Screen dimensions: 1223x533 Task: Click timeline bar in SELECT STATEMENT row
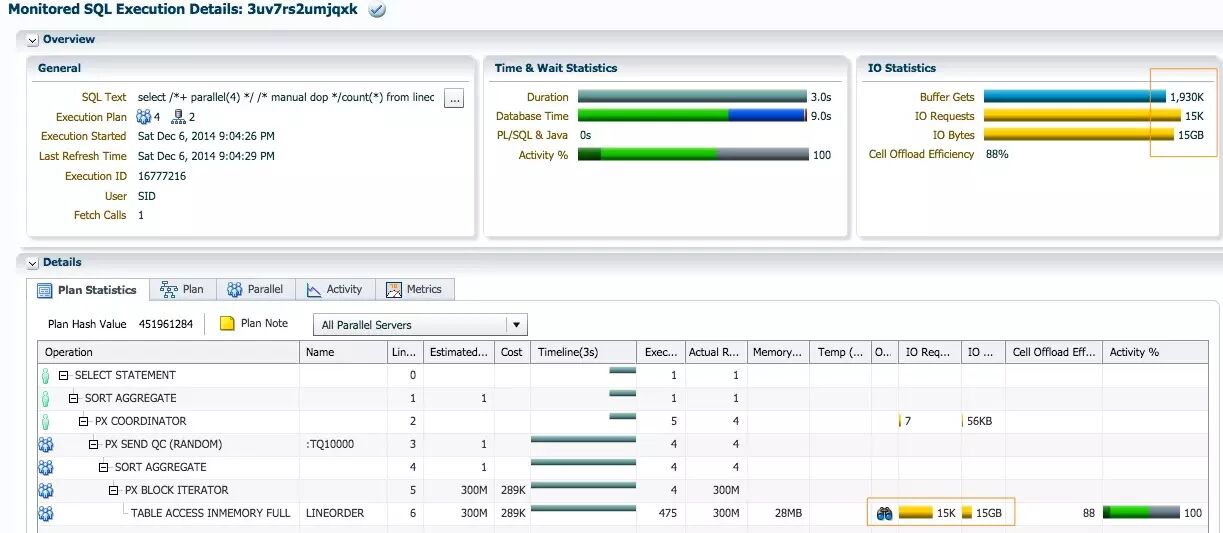622,370
